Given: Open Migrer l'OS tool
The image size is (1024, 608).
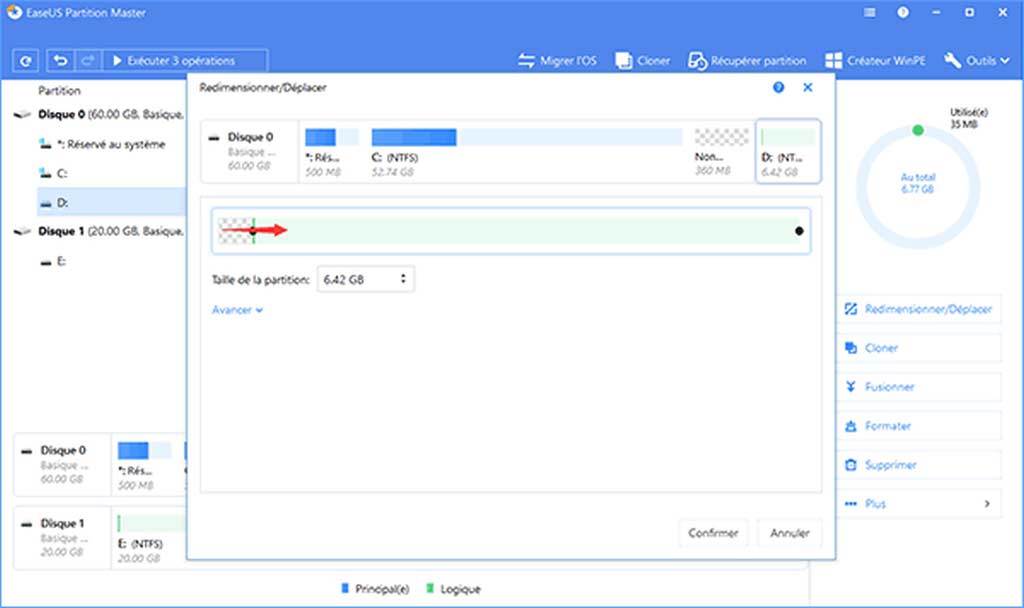Looking at the screenshot, I should click(x=558, y=61).
